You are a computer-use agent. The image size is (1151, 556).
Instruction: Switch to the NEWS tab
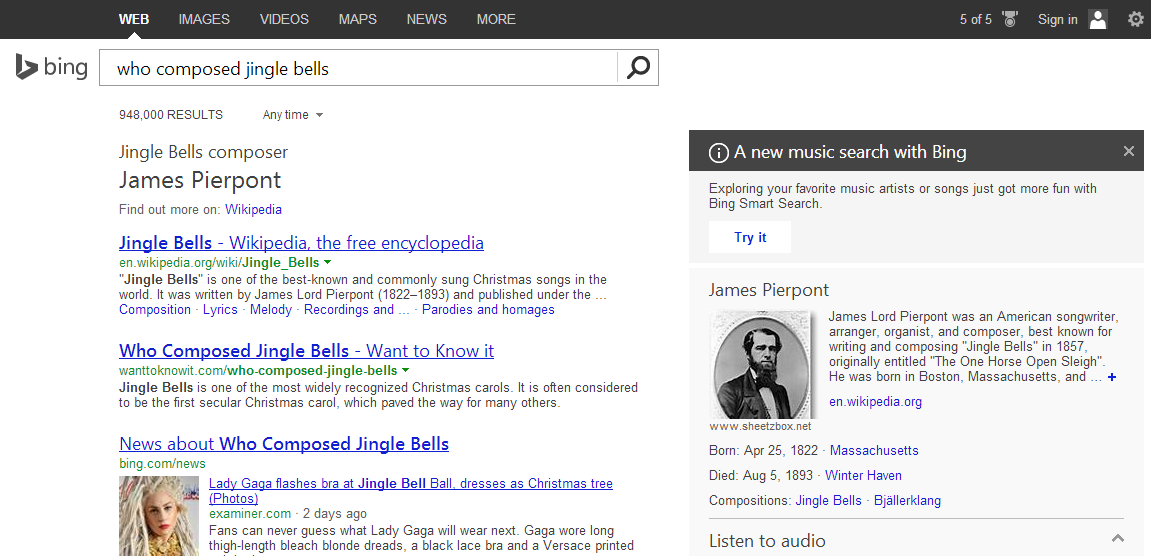point(426,19)
